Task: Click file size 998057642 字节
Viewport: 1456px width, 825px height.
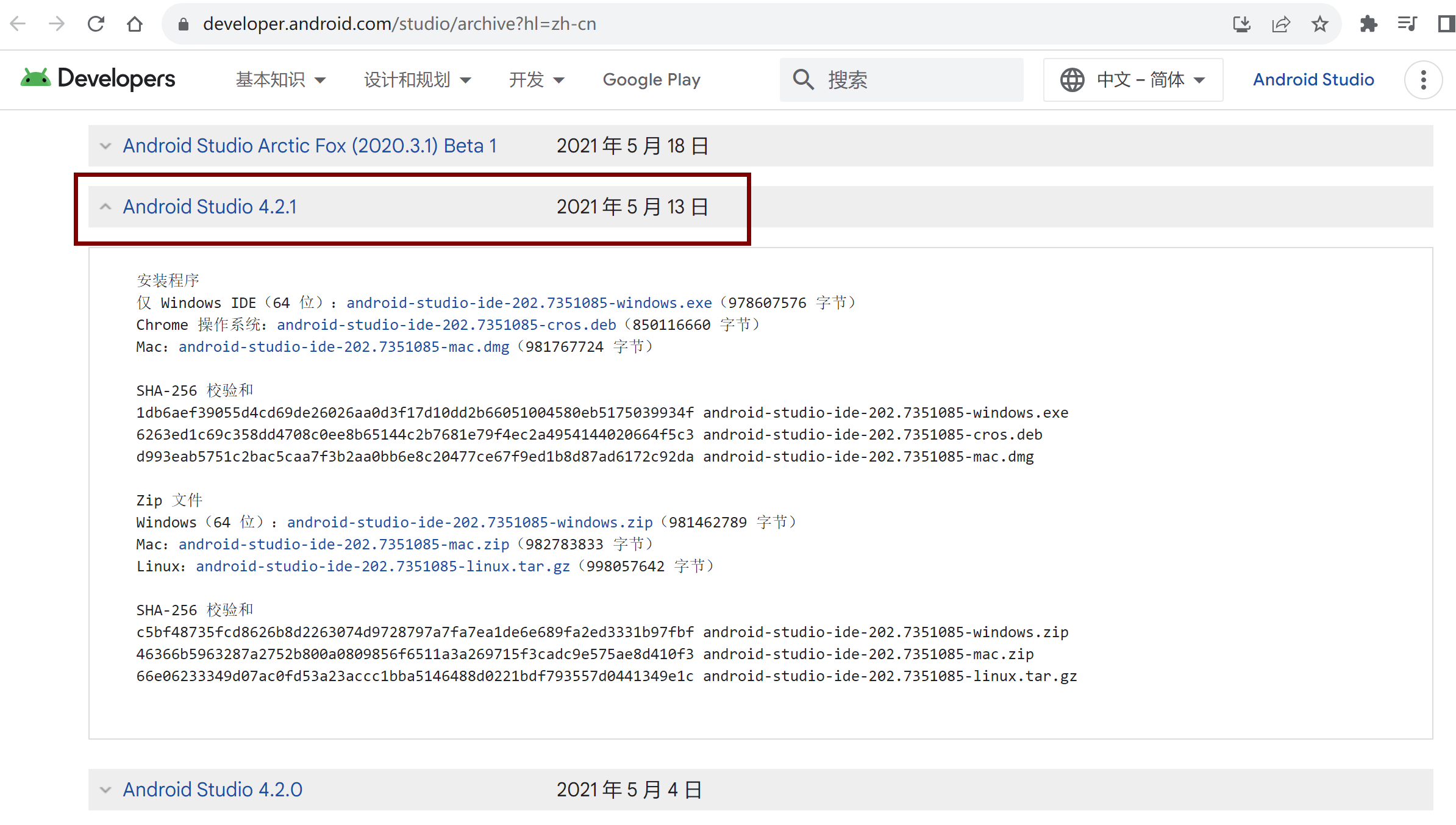Action: coord(646,566)
